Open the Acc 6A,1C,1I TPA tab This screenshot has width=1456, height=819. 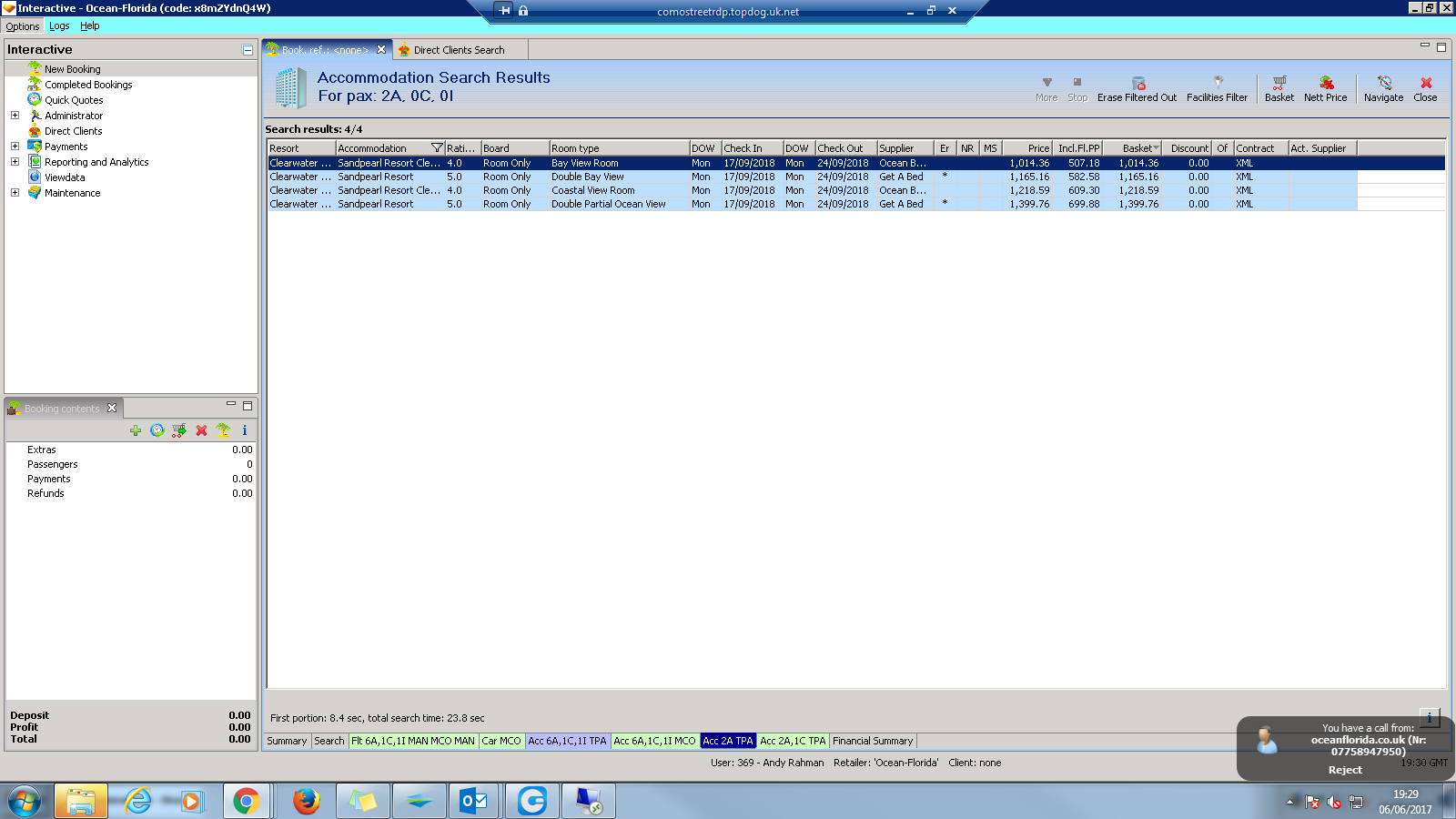567,741
